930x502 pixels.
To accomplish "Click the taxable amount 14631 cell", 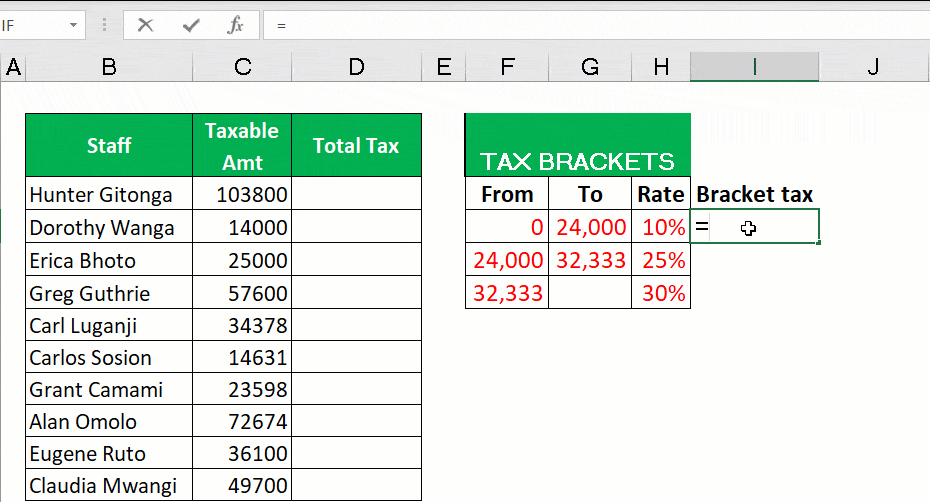I will pos(242,357).
